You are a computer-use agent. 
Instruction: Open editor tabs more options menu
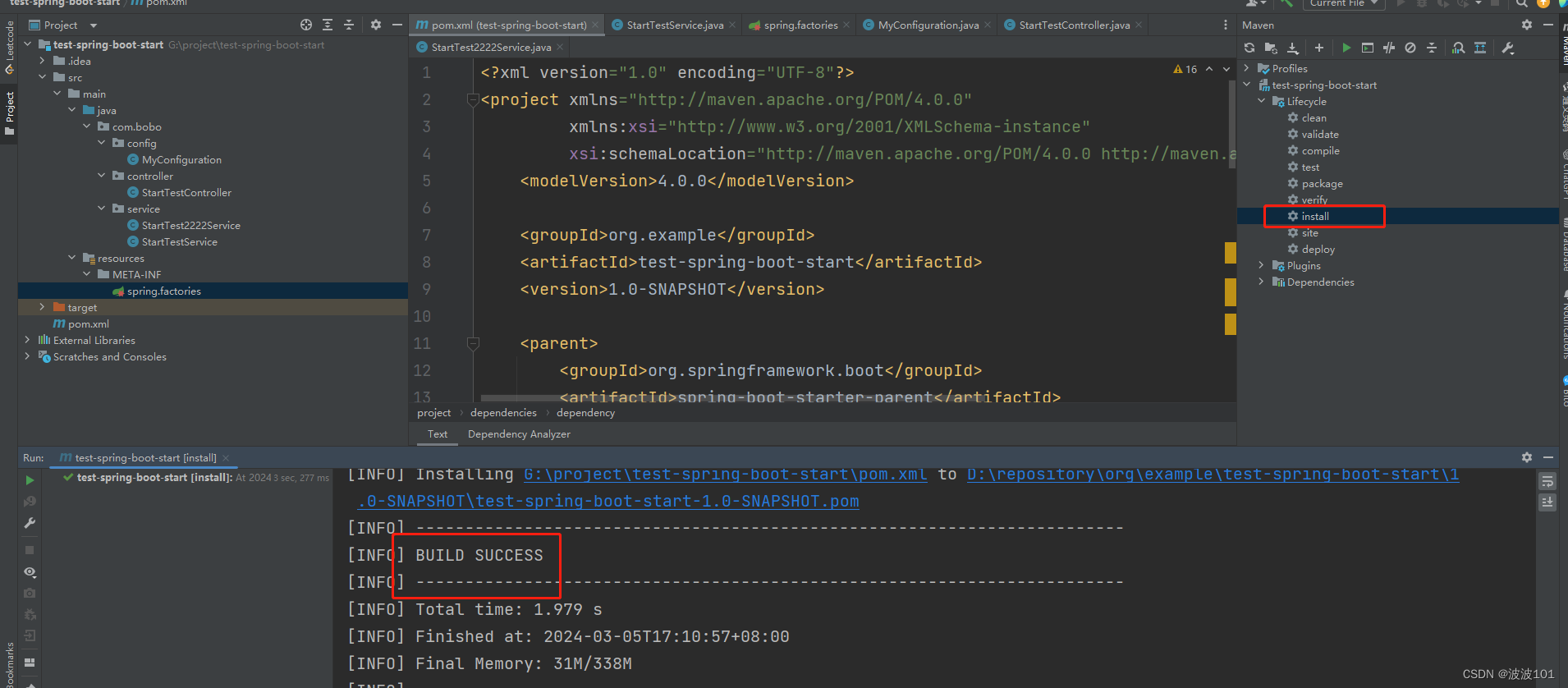click(x=1226, y=25)
